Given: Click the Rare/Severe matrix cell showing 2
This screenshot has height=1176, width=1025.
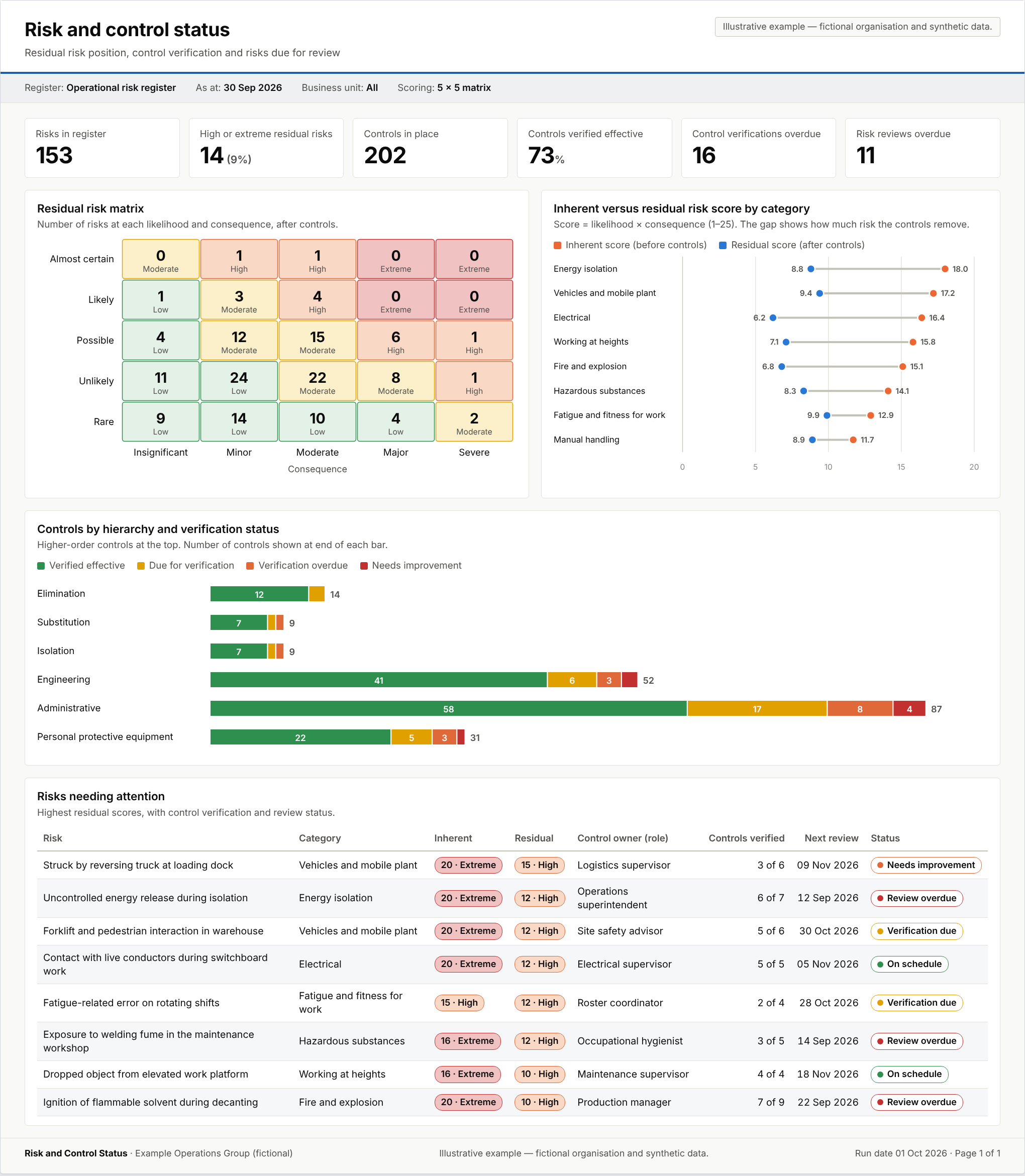Looking at the screenshot, I should (x=474, y=421).
